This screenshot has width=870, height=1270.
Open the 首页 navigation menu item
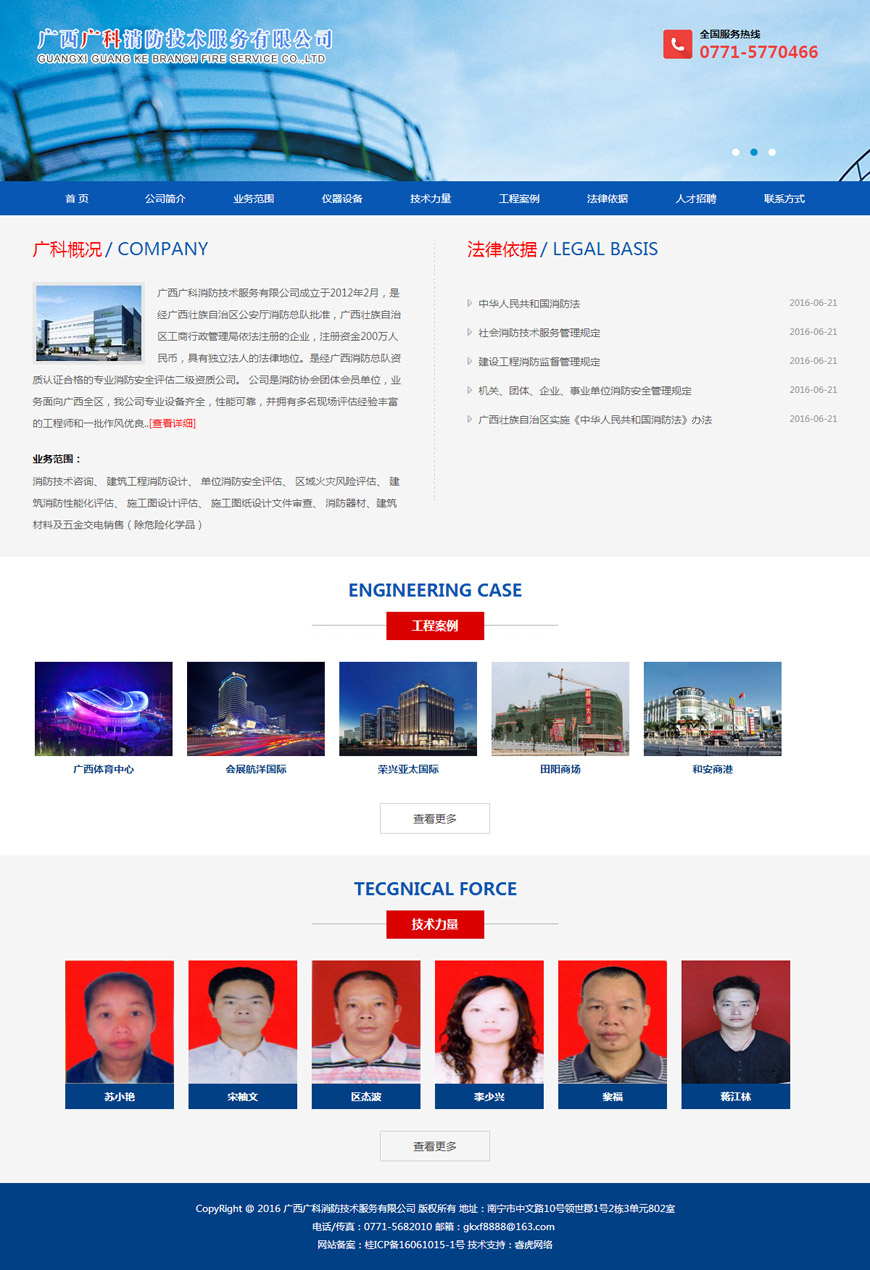[x=77, y=198]
